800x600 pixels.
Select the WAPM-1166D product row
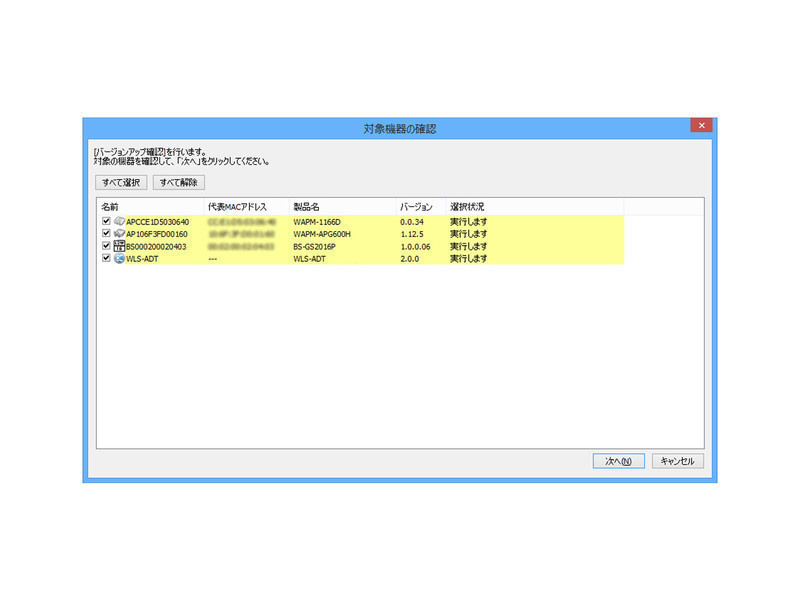click(317, 221)
